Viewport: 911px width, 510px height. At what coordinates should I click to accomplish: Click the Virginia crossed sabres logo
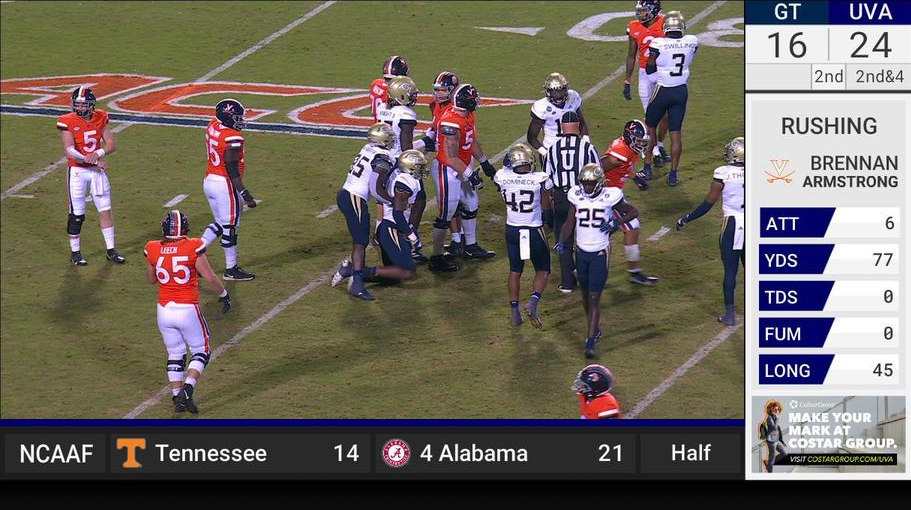point(779,171)
